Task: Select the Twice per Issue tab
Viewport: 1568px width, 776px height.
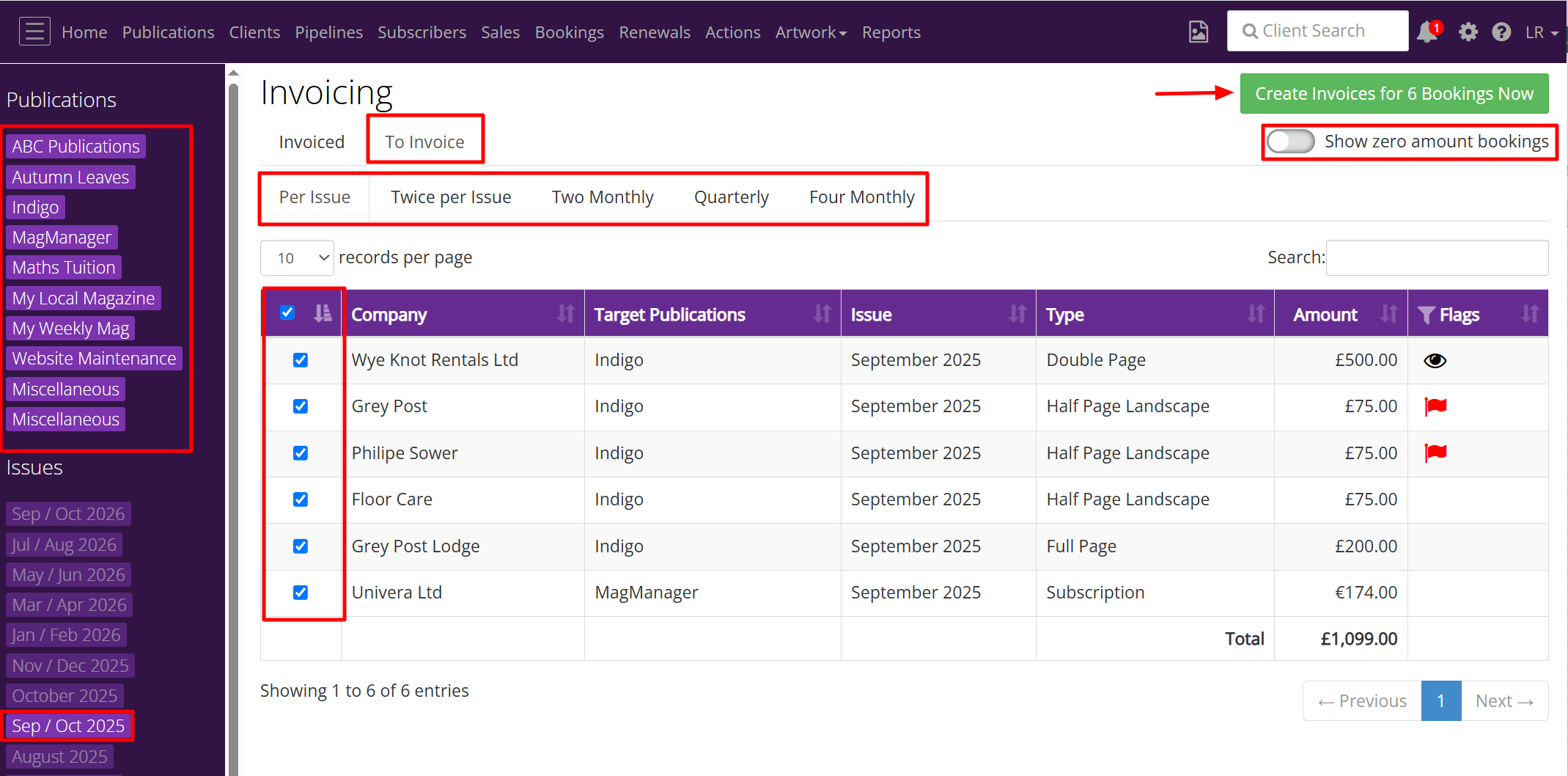Action: 451,197
